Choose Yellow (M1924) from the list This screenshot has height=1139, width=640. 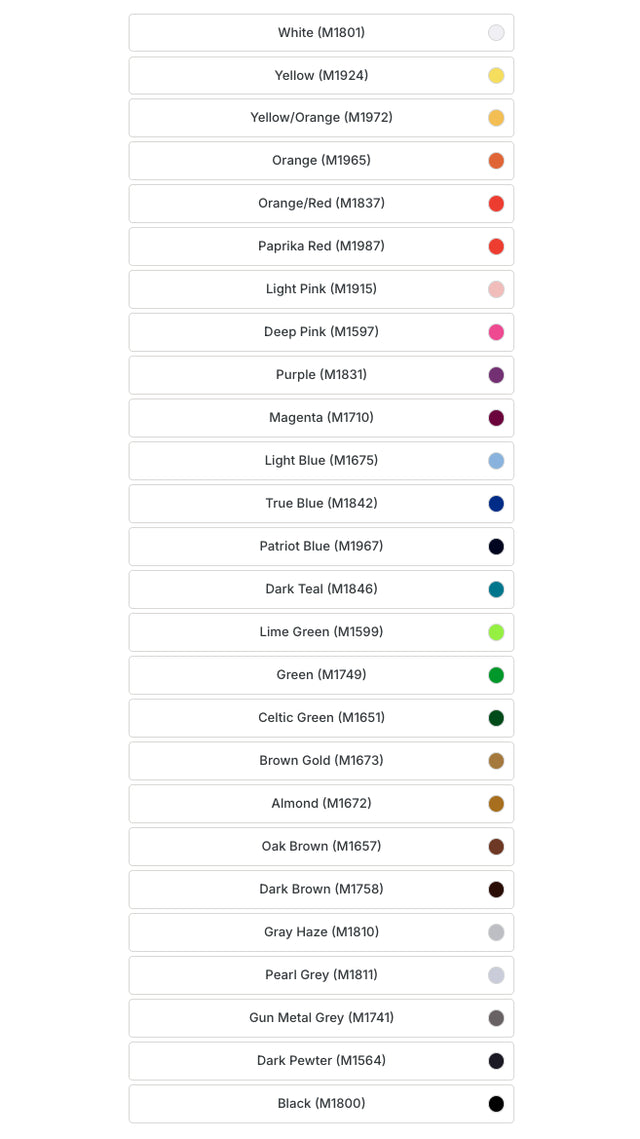click(321, 76)
